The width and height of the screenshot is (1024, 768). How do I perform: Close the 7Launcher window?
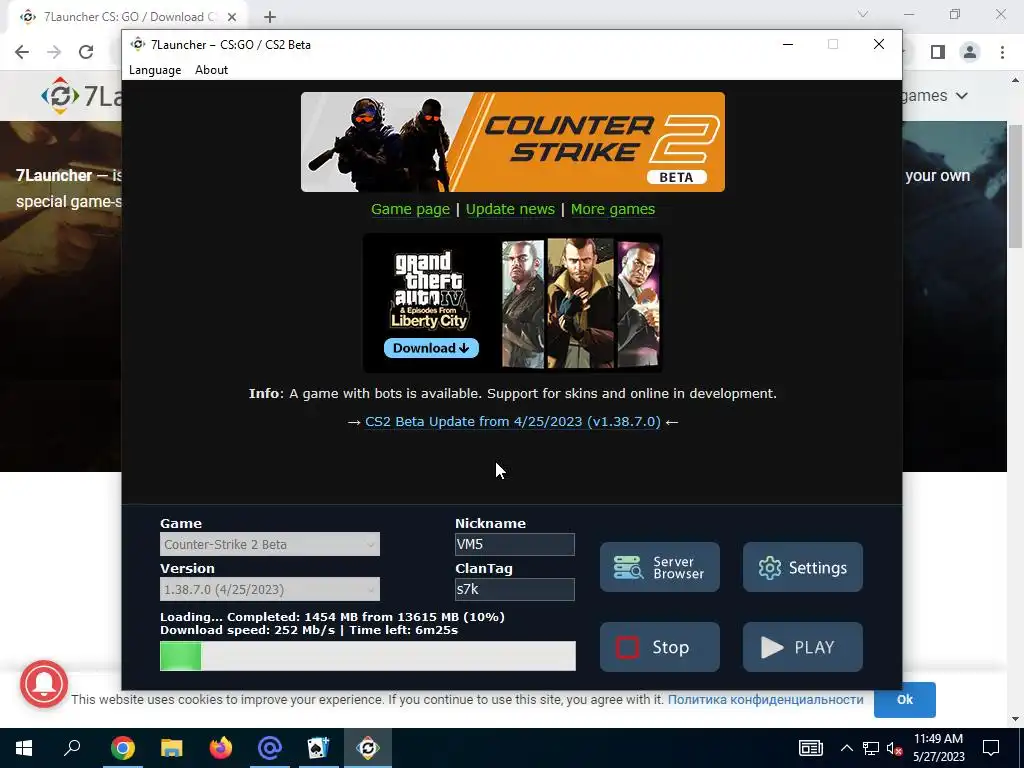click(x=878, y=44)
